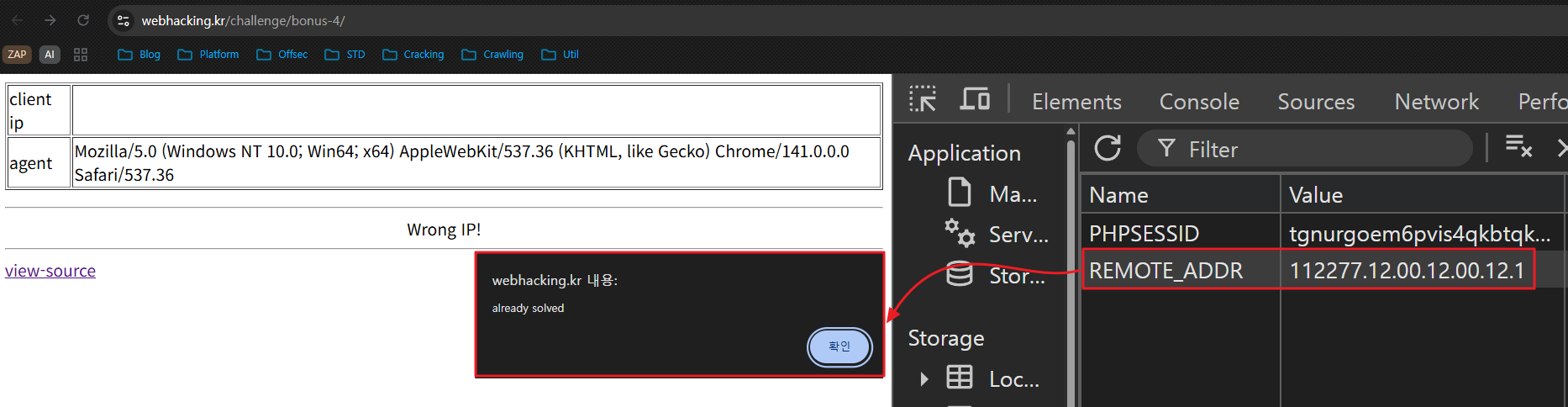This screenshot has height=407, width=1568.
Task: Select the PHPSESSID cookie row
Action: (1176, 233)
